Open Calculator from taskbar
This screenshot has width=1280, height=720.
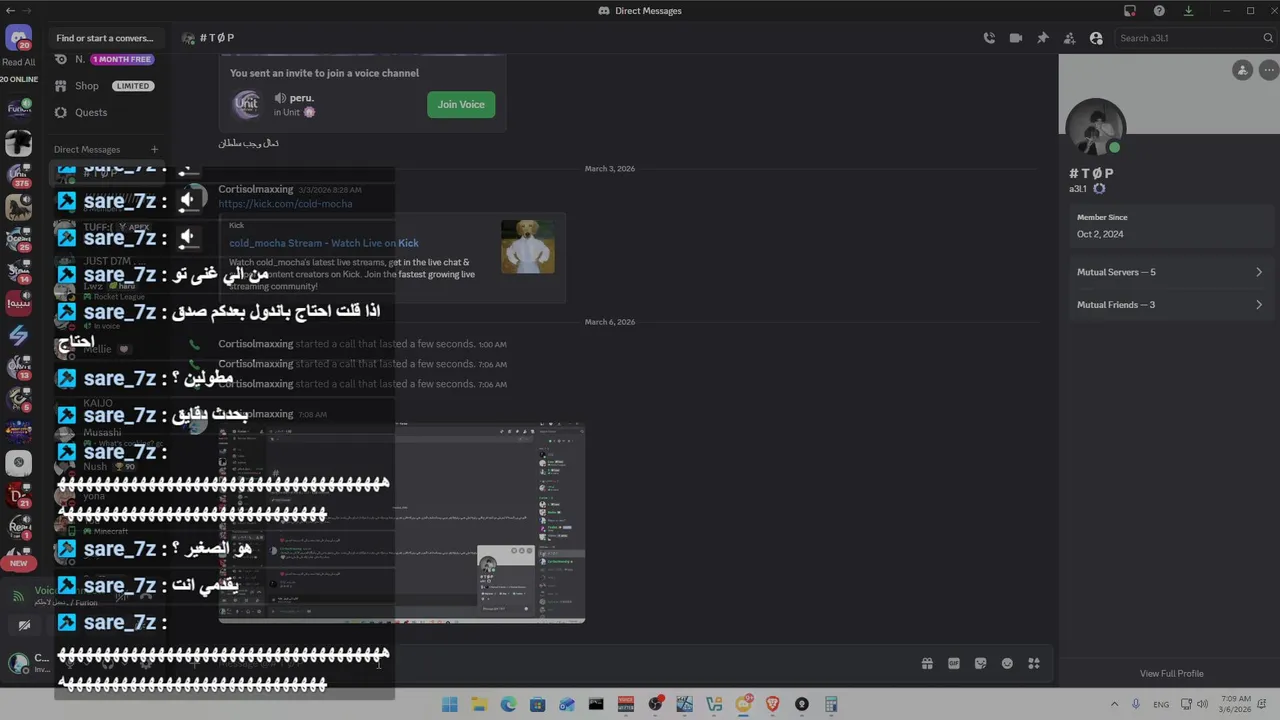(x=831, y=704)
